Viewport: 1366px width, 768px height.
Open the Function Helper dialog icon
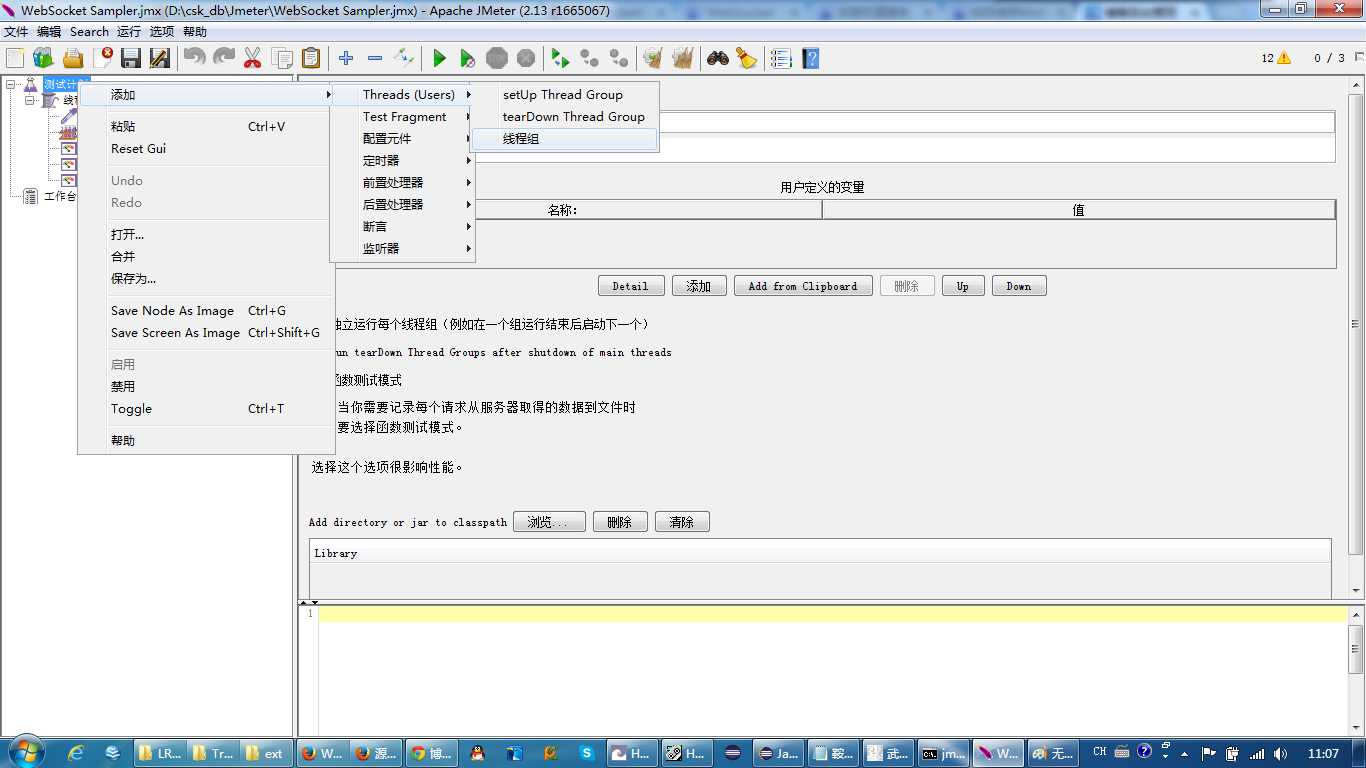coord(782,58)
